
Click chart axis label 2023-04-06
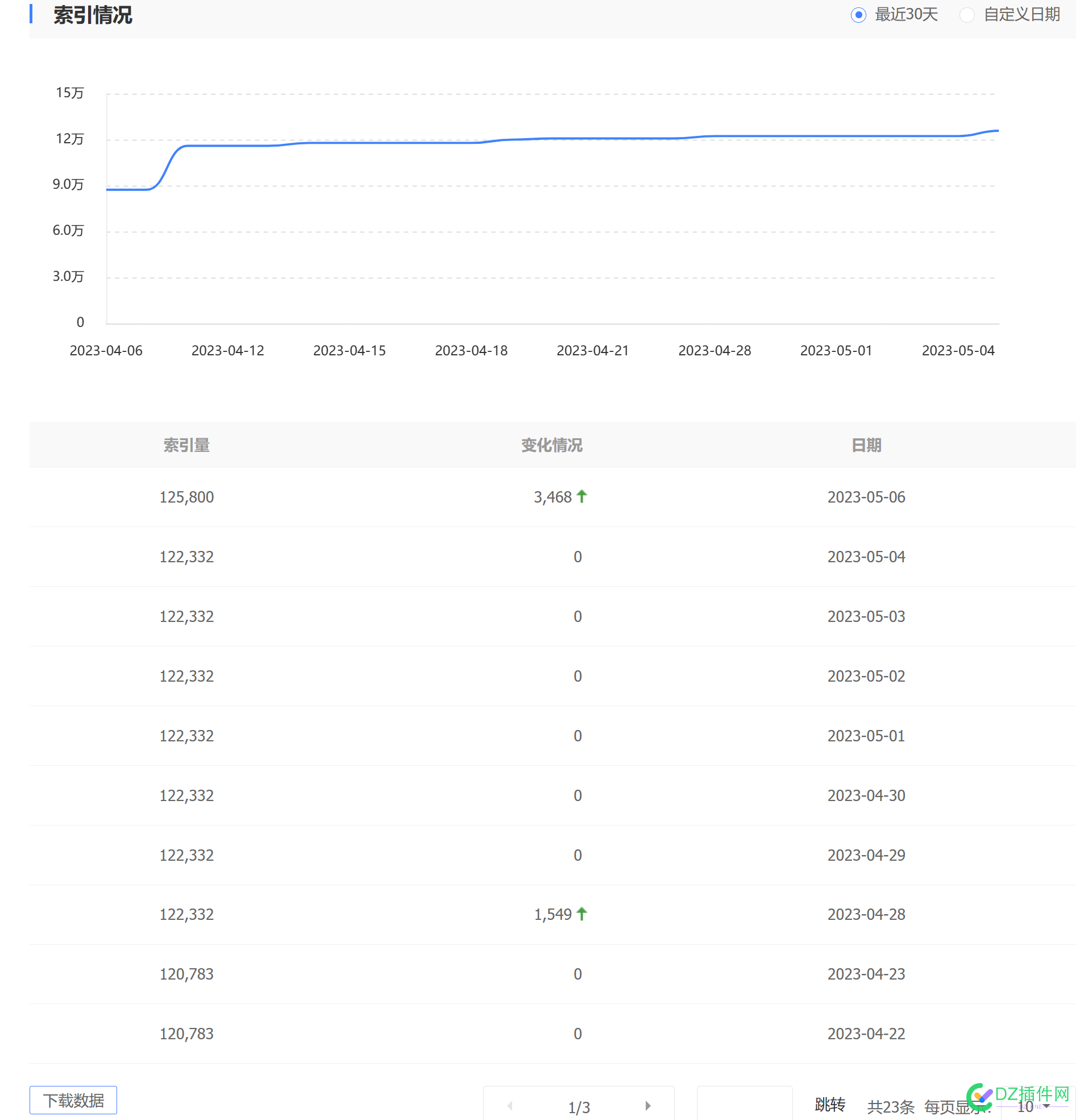pos(106,350)
